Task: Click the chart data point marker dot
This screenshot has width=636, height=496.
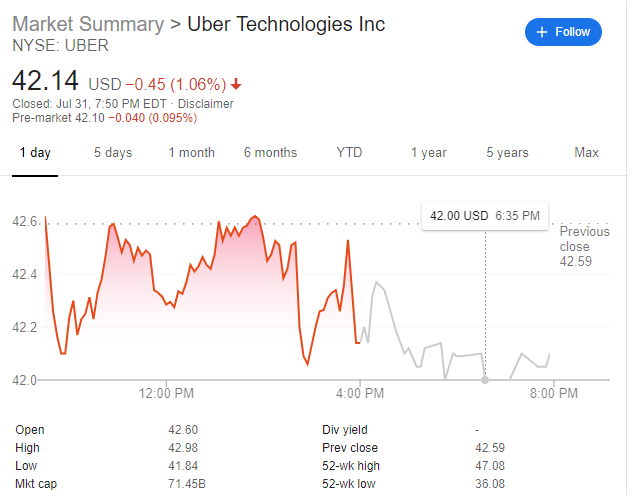Action: click(485, 380)
